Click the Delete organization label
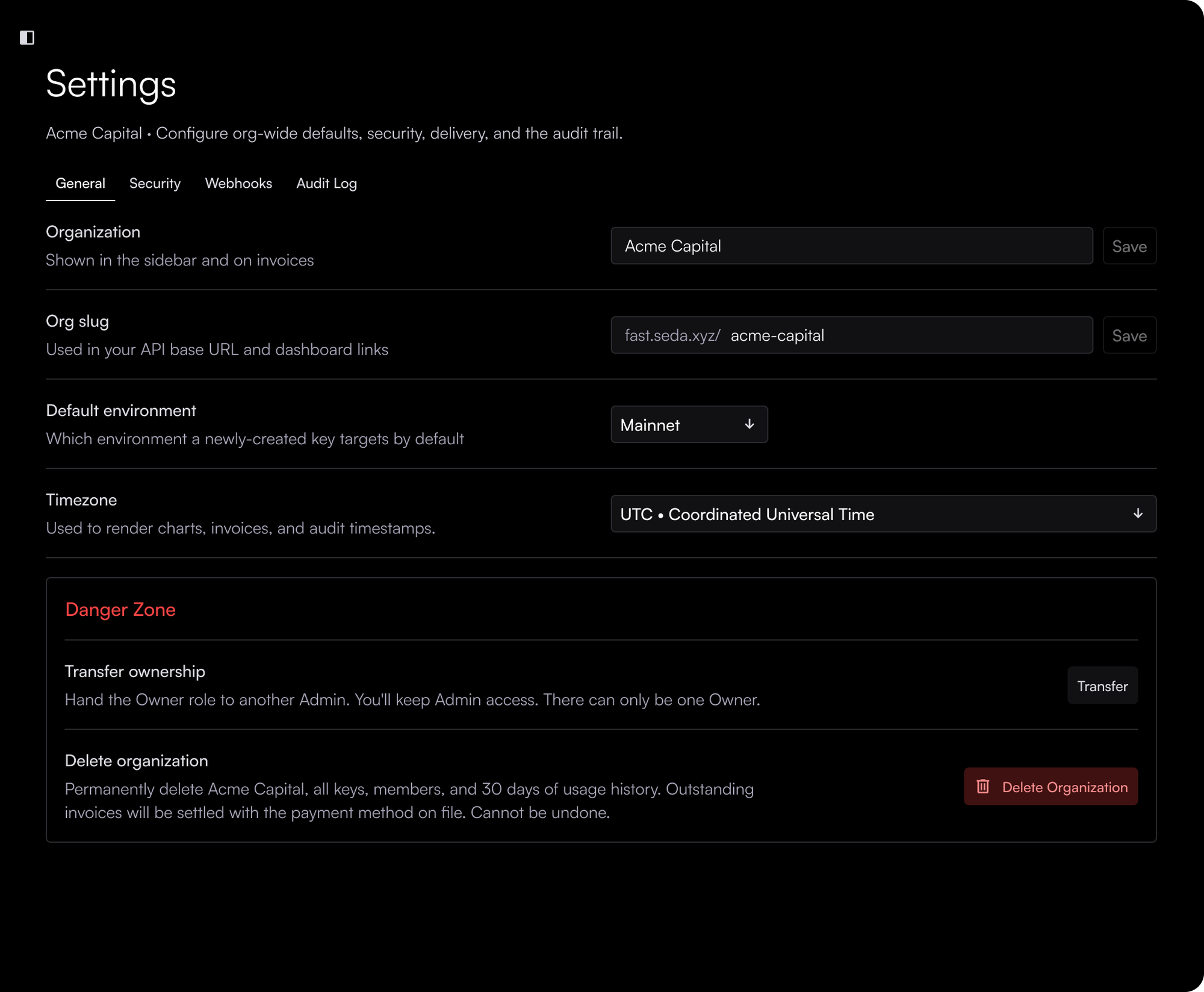 coord(136,760)
